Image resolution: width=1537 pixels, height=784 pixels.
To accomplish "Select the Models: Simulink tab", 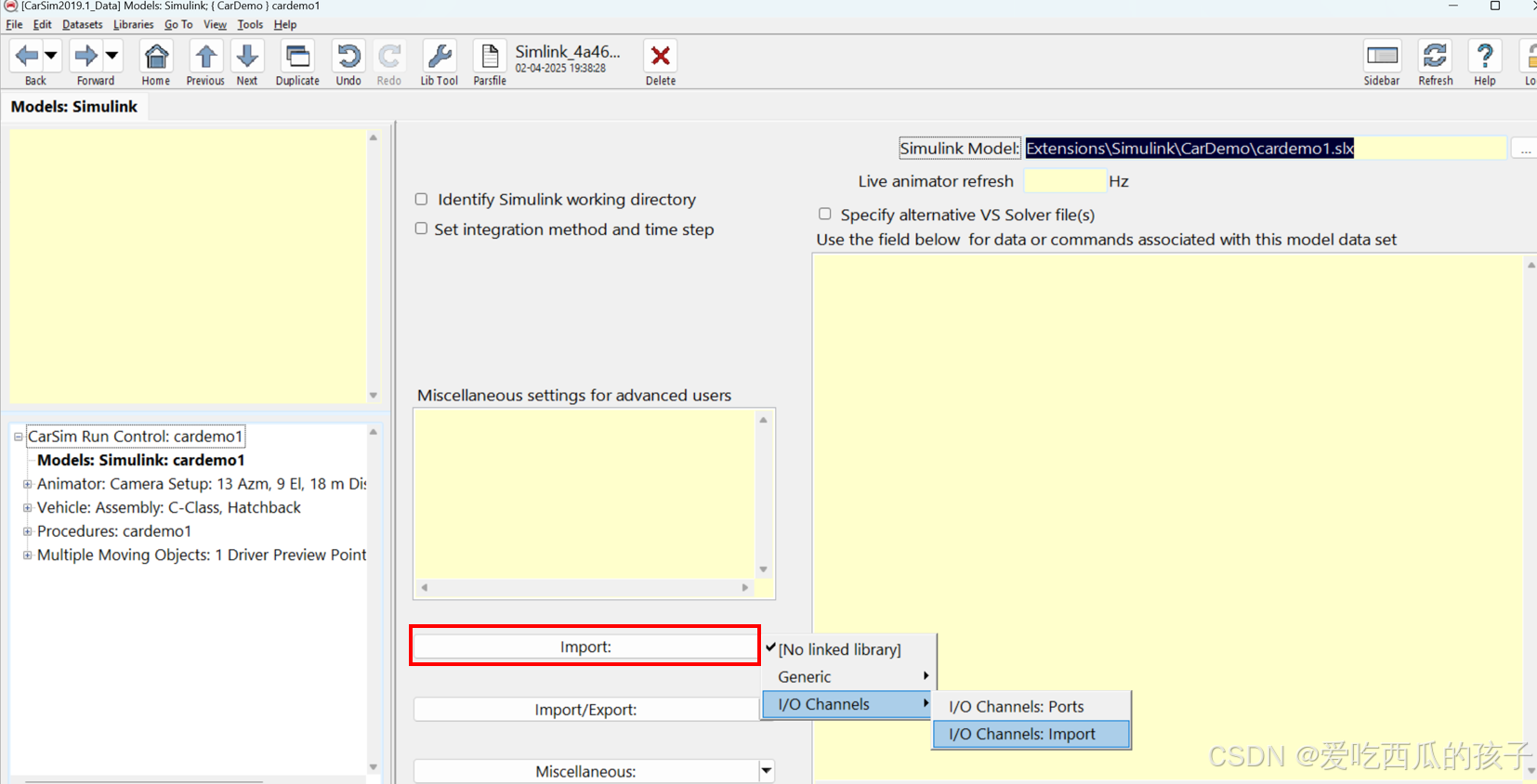I will click(74, 106).
